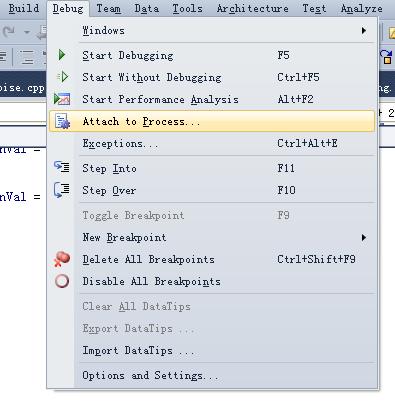The image size is (395, 410).
Task: Open the Tools menu
Action: click(x=188, y=8)
